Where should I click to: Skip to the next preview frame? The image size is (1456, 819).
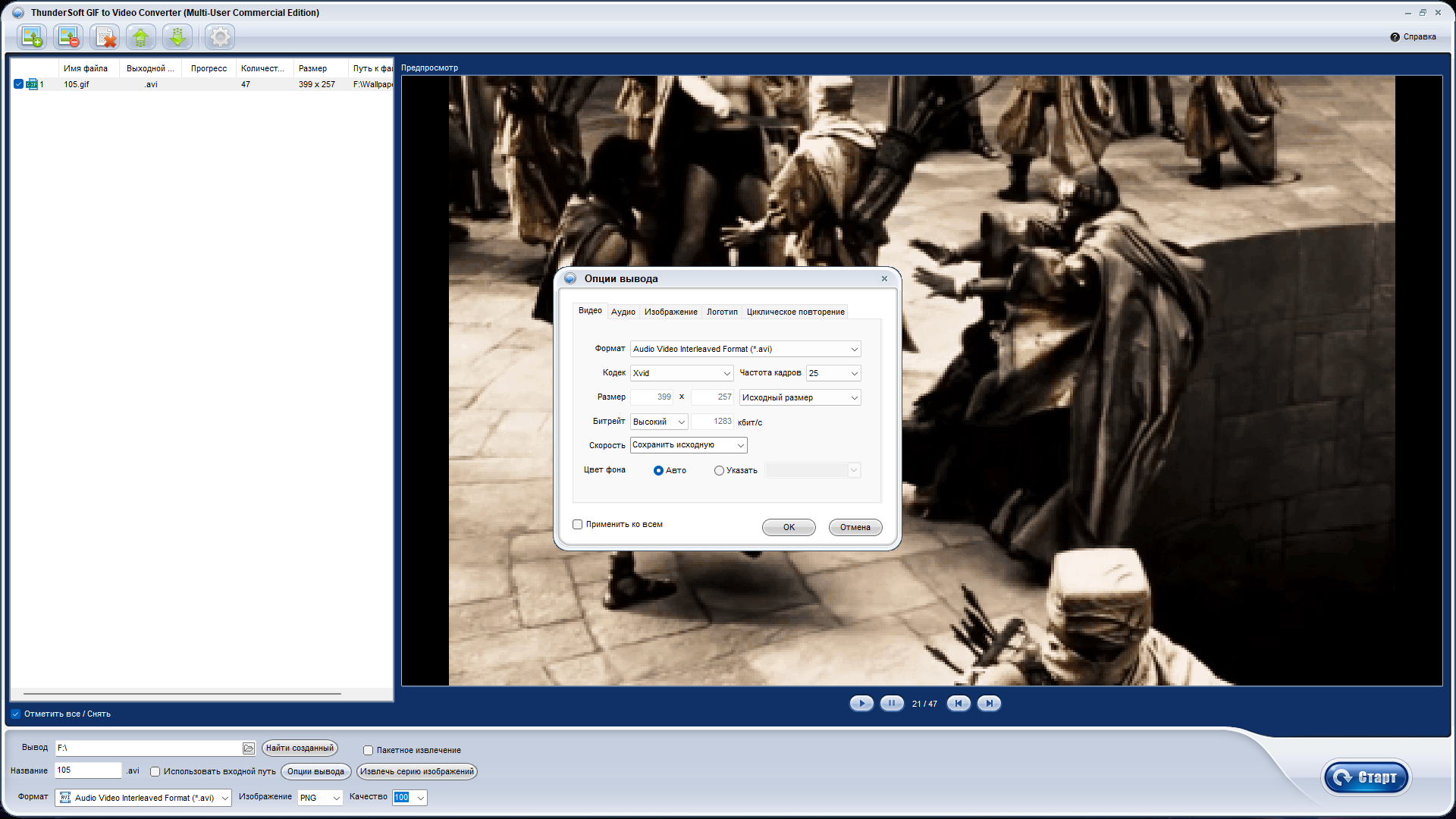[x=989, y=704]
